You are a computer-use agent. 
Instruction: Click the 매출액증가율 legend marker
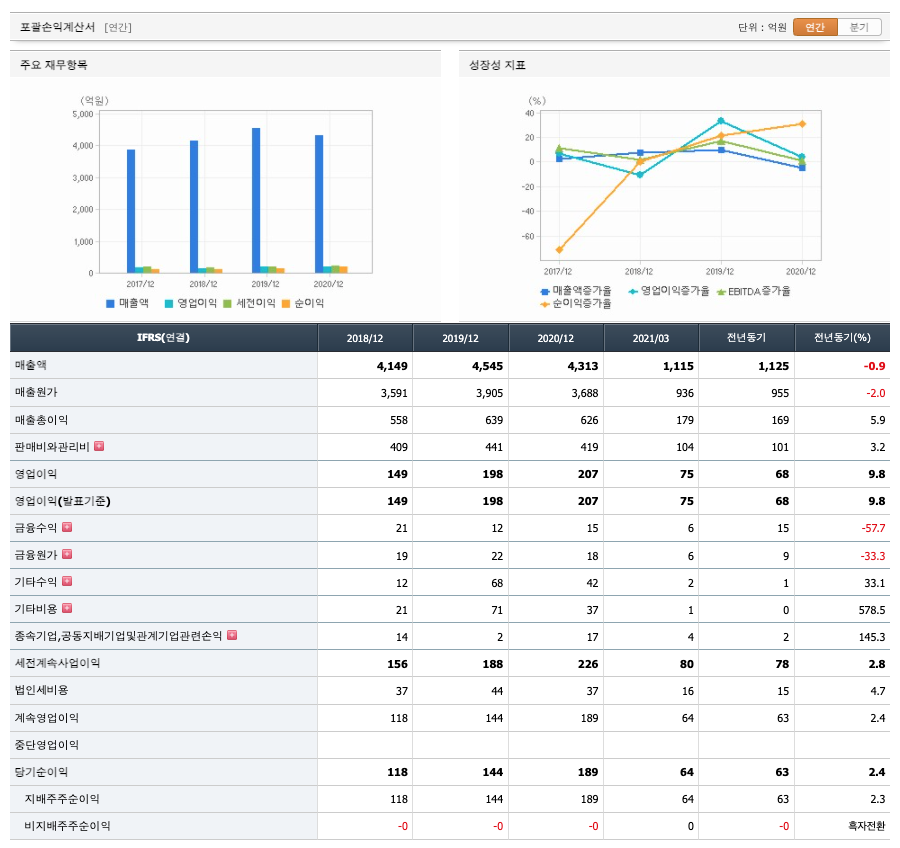pyautogui.click(x=545, y=292)
